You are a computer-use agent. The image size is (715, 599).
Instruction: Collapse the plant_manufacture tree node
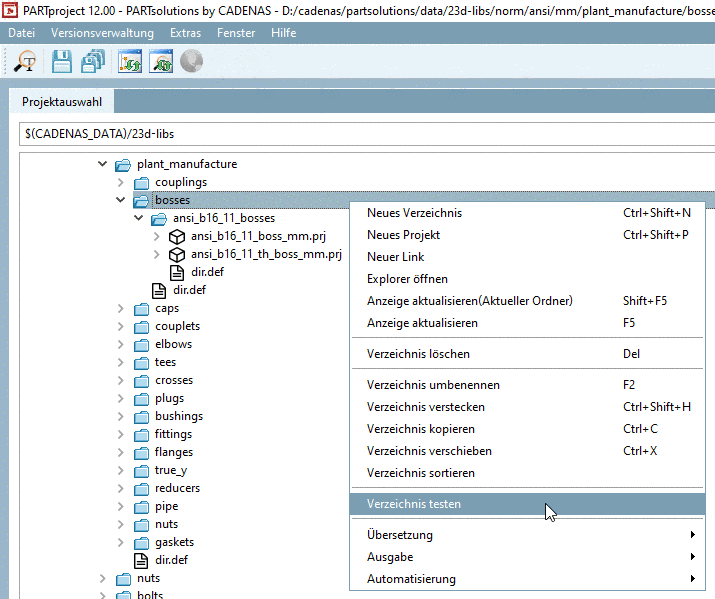click(103, 164)
